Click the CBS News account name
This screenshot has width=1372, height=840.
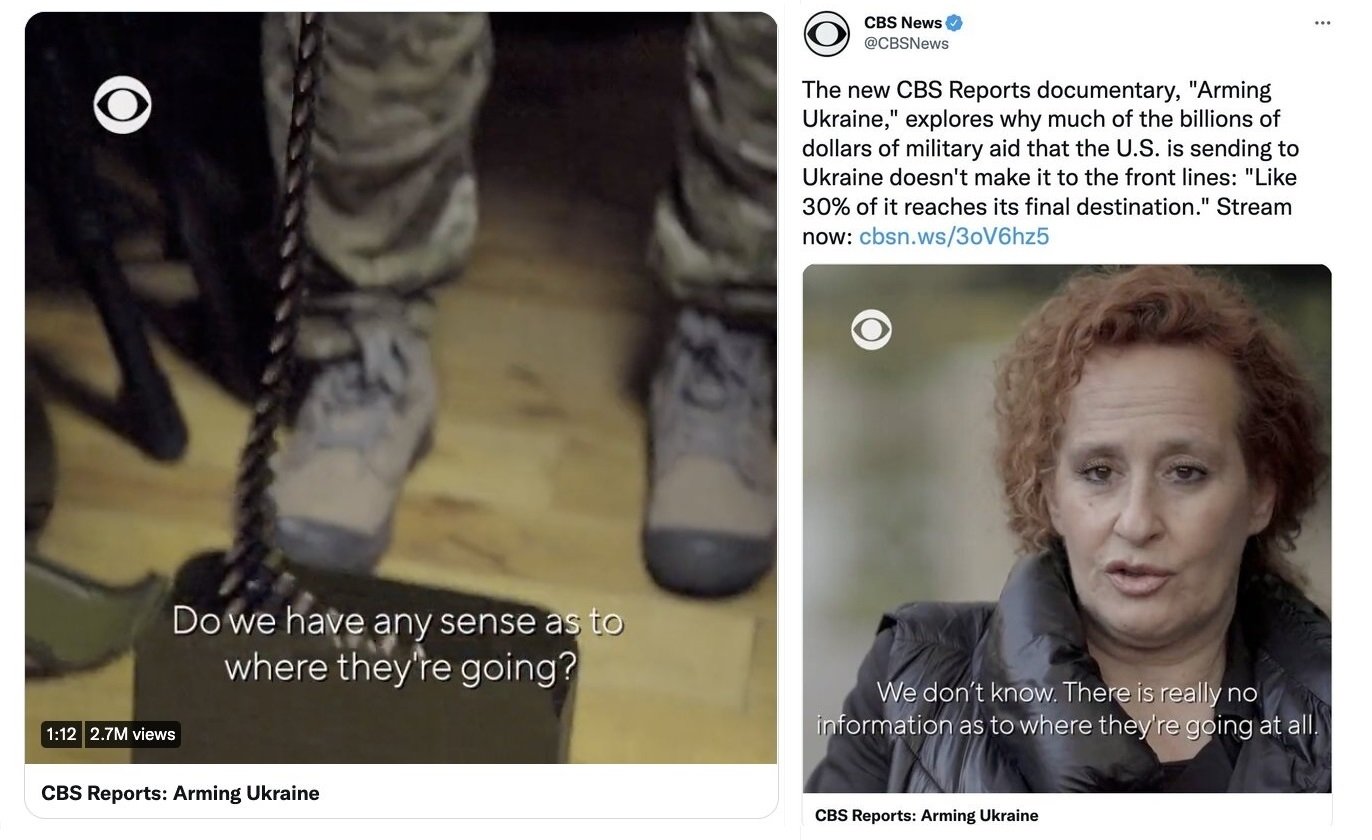903,23
